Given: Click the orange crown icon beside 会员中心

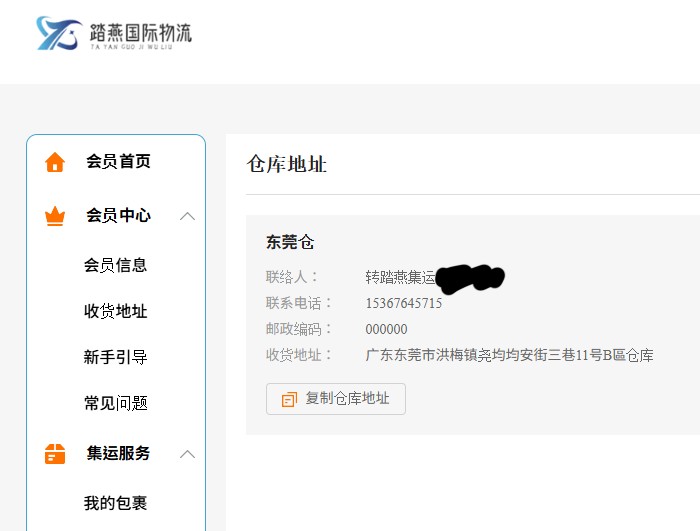Looking at the screenshot, I should tap(55, 216).
